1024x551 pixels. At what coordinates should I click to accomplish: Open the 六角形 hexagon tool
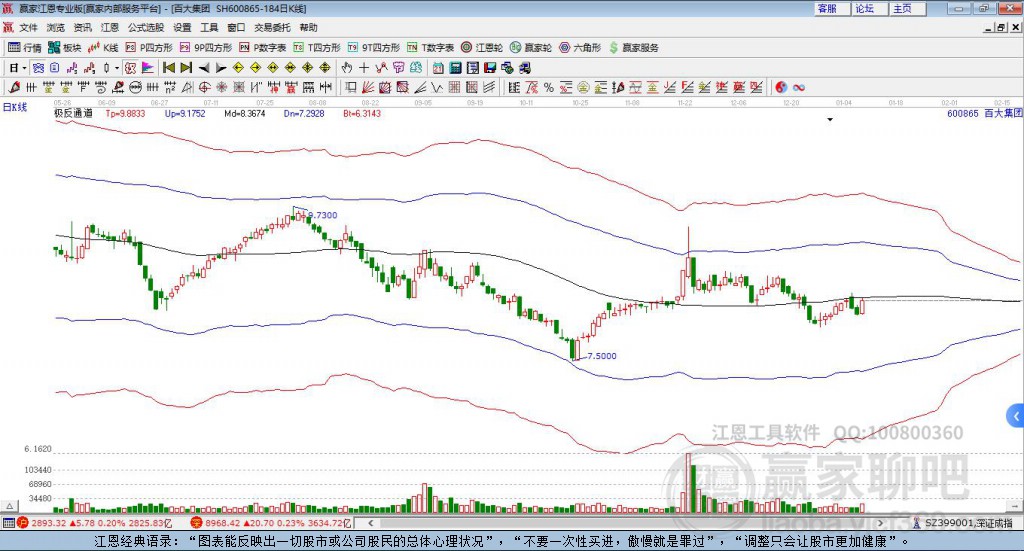[580, 48]
